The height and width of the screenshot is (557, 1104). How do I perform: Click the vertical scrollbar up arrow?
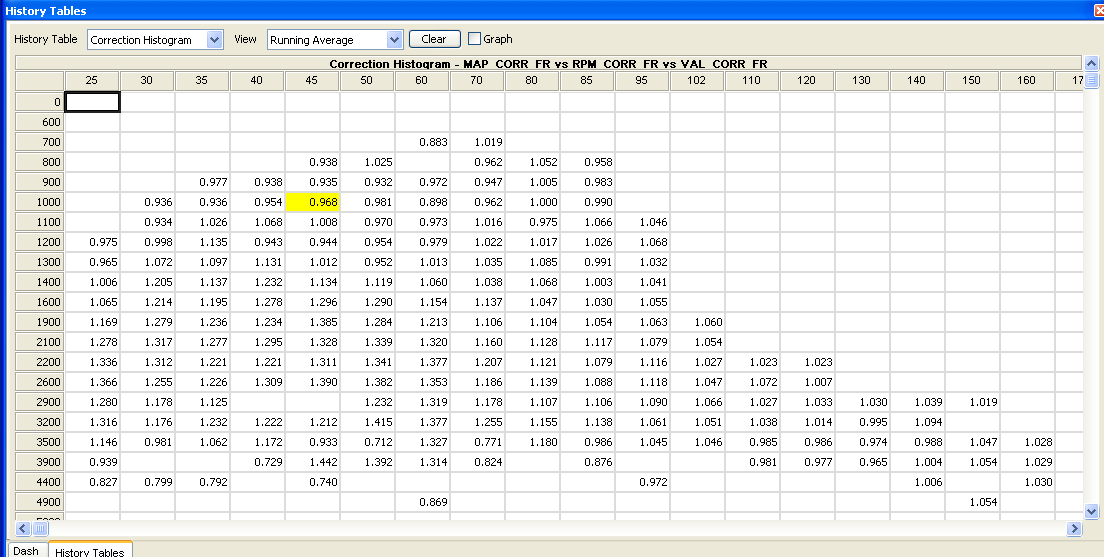coord(1091,64)
